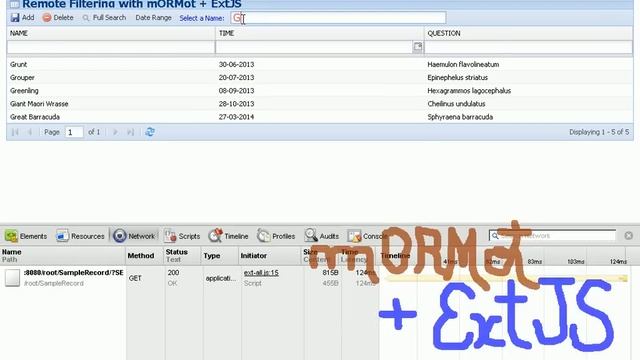This screenshot has height=360, width=640.
Task: Sort network requests by Method column
Action: point(145,256)
